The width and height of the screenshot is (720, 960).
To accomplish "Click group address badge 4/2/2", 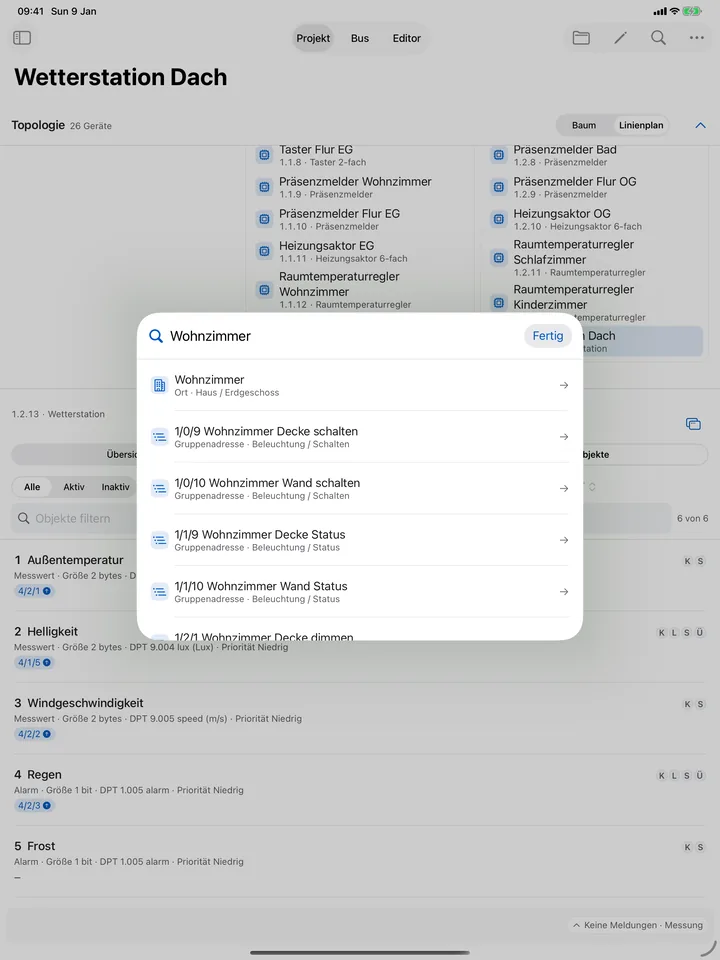I will pyautogui.click(x=34, y=734).
